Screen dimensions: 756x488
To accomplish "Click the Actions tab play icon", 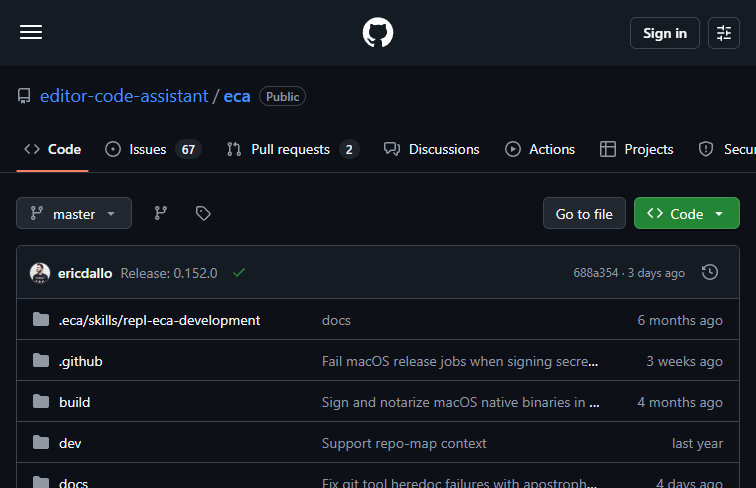I will tap(513, 149).
